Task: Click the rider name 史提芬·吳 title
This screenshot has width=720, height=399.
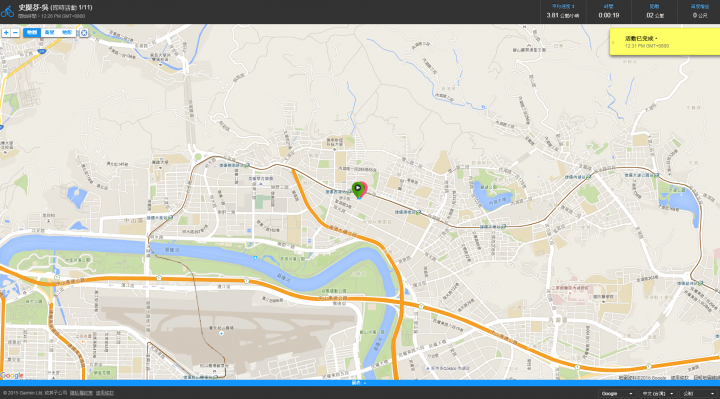Action: point(33,7)
